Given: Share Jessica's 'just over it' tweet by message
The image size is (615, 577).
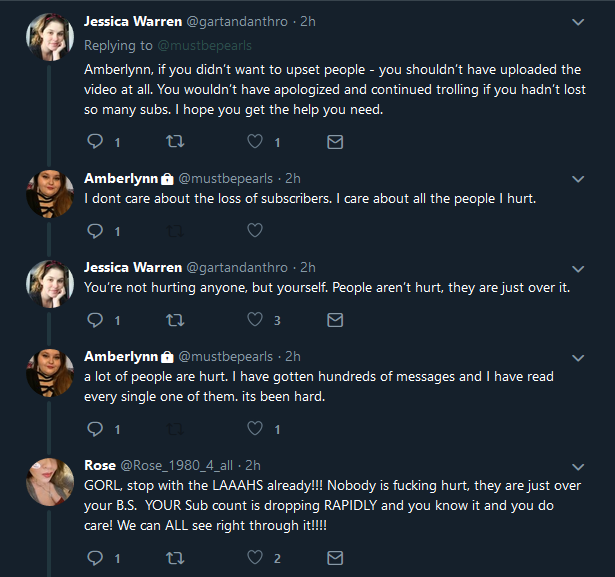Looking at the screenshot, I should tap(335, 320).
